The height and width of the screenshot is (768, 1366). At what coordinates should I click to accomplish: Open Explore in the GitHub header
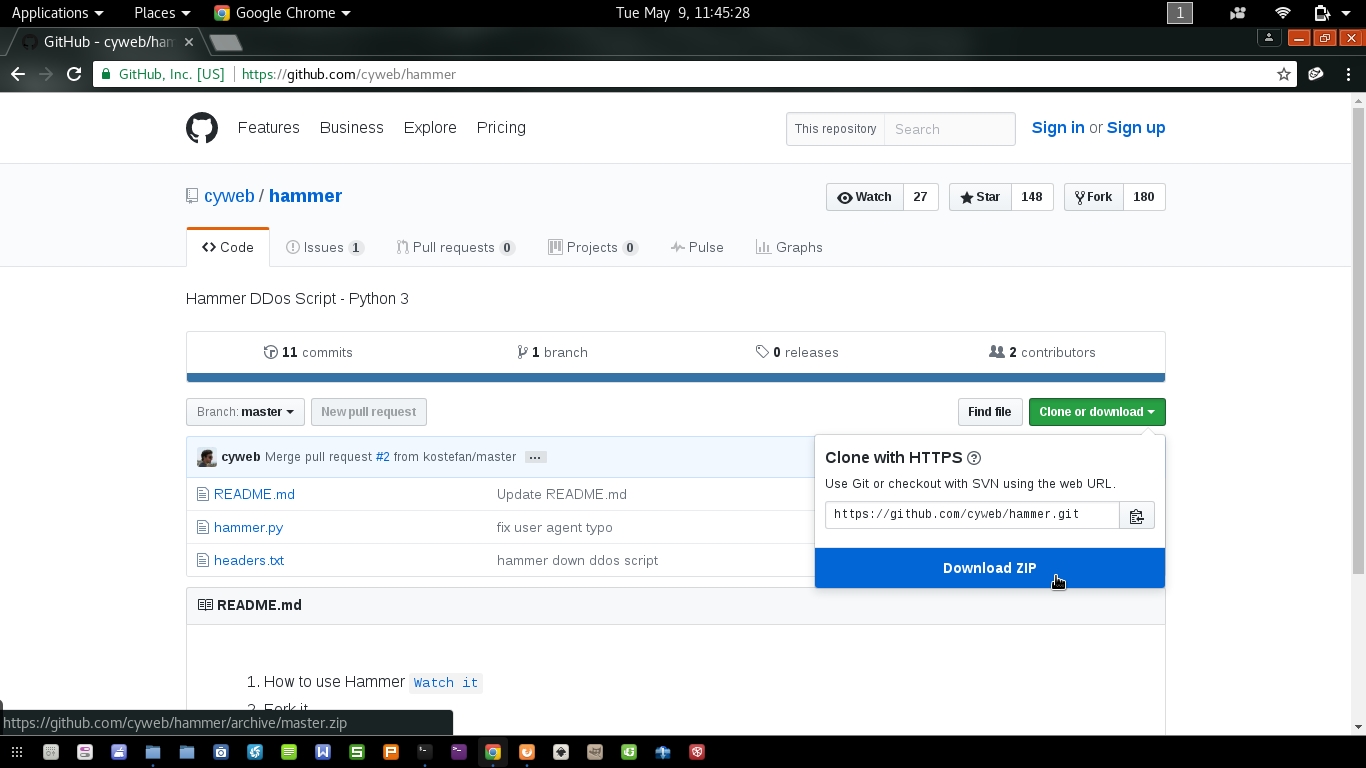(430, 128)
